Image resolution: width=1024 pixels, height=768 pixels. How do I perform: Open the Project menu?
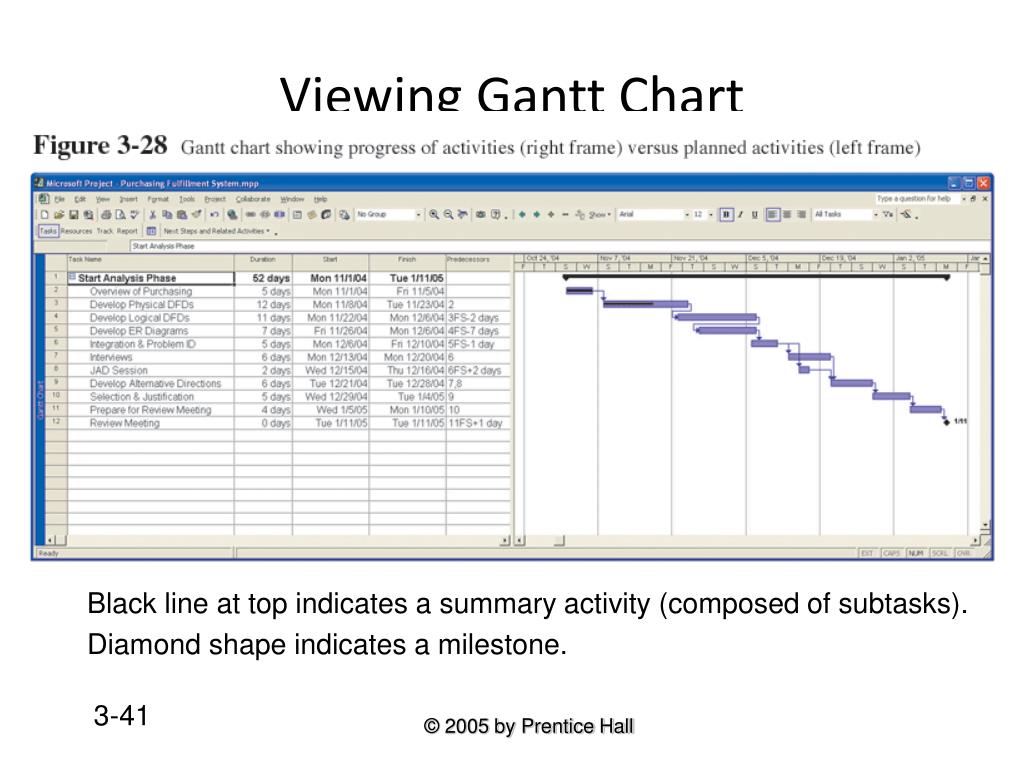tap(215, 199)
